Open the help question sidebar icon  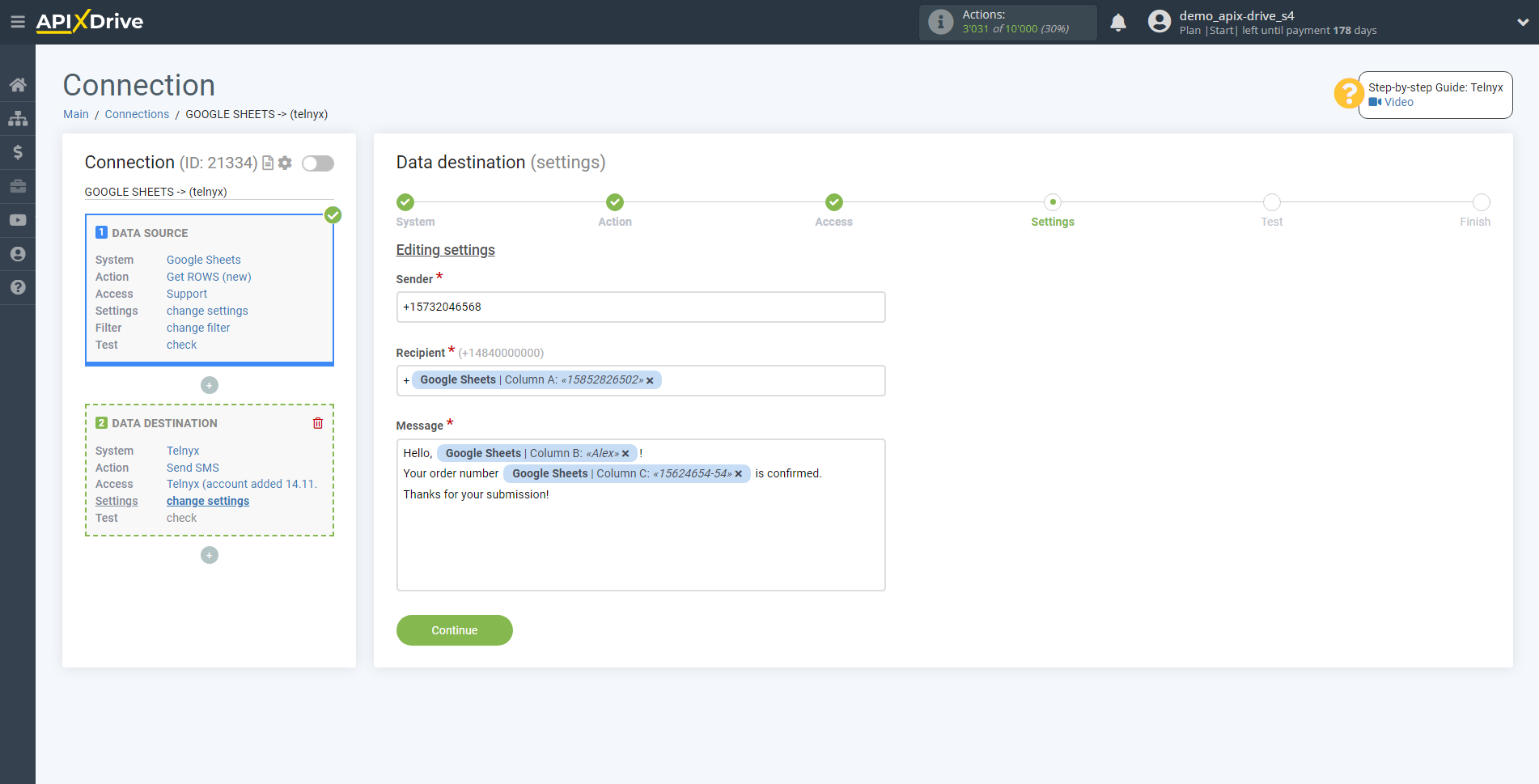(18, 287)
